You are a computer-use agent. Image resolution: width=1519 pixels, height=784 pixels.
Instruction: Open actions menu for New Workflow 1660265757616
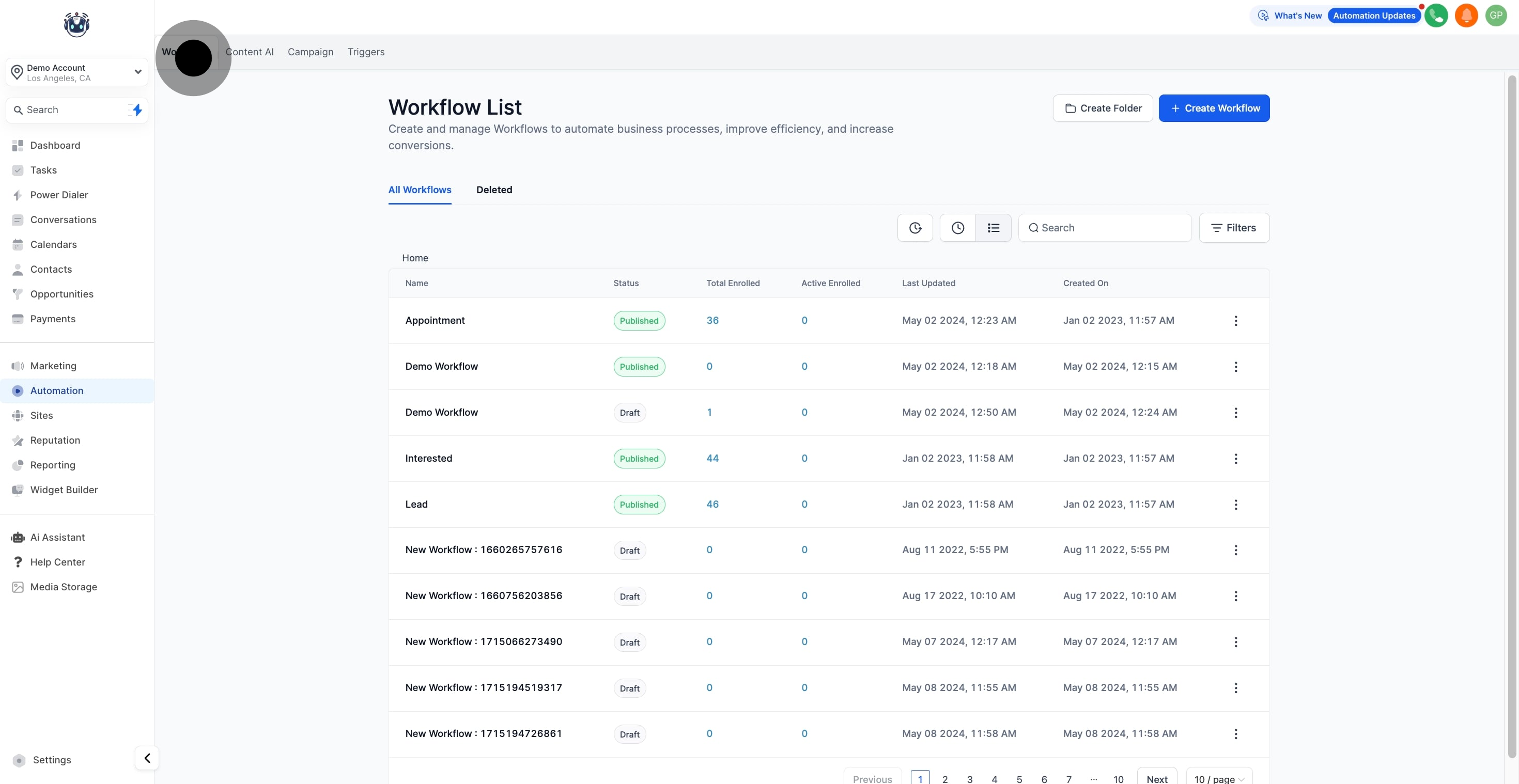point(1235,550)
